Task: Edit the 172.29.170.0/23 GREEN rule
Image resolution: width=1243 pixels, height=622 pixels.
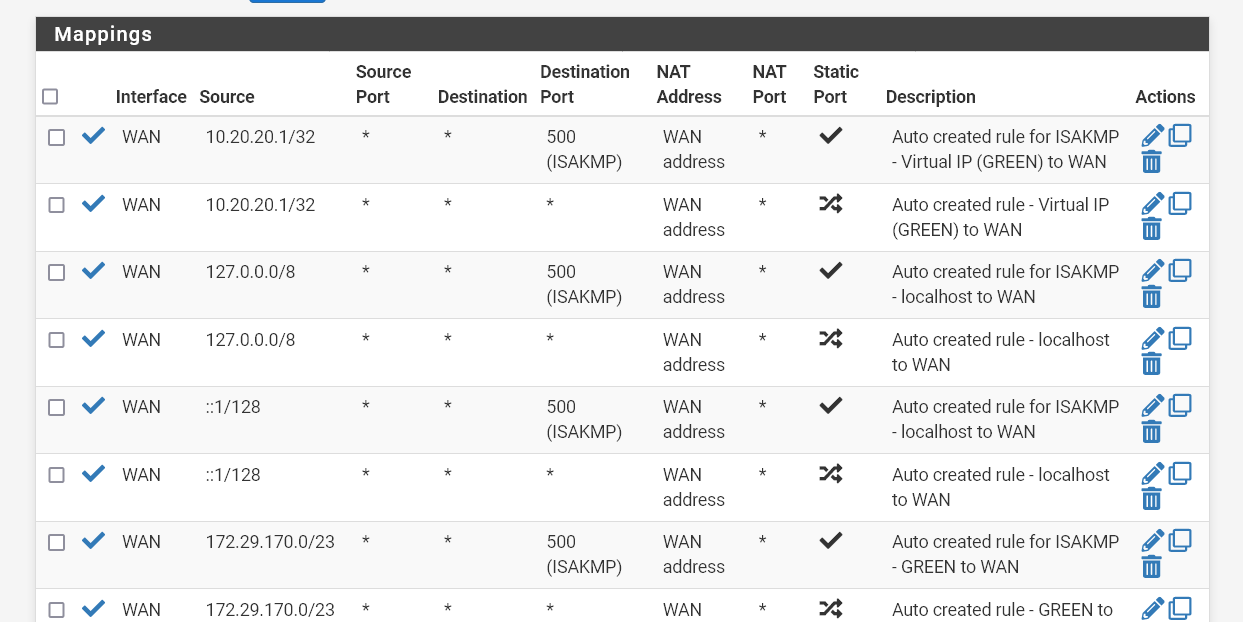Action: [1151, 540]
